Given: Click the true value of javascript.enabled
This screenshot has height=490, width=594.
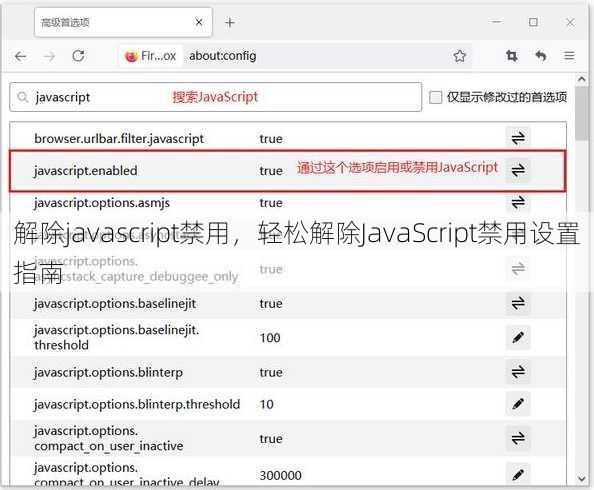Looking at the screenshot, I should coord(271,171).
